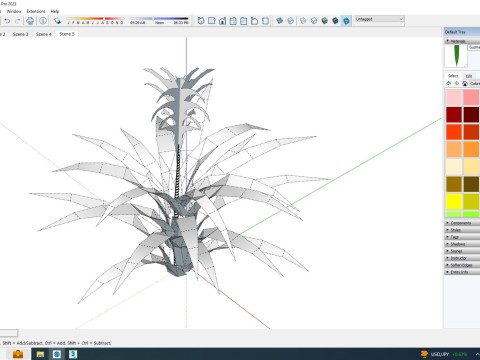The image size is (480, 360).
Task: Open the Untagged tag dropdown
Action: pos(379,19)
